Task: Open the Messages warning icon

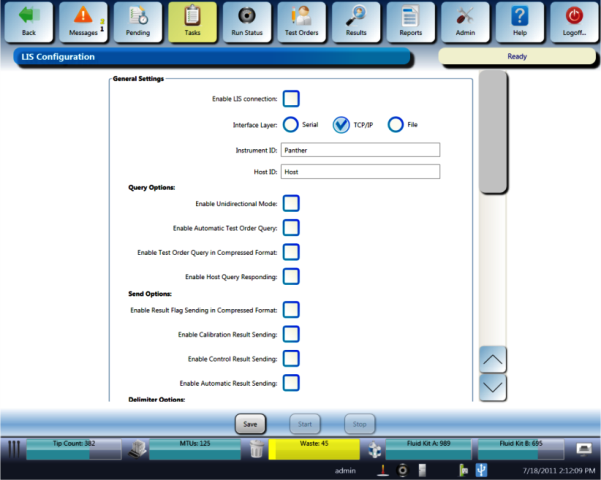Action: click(83, 20)
